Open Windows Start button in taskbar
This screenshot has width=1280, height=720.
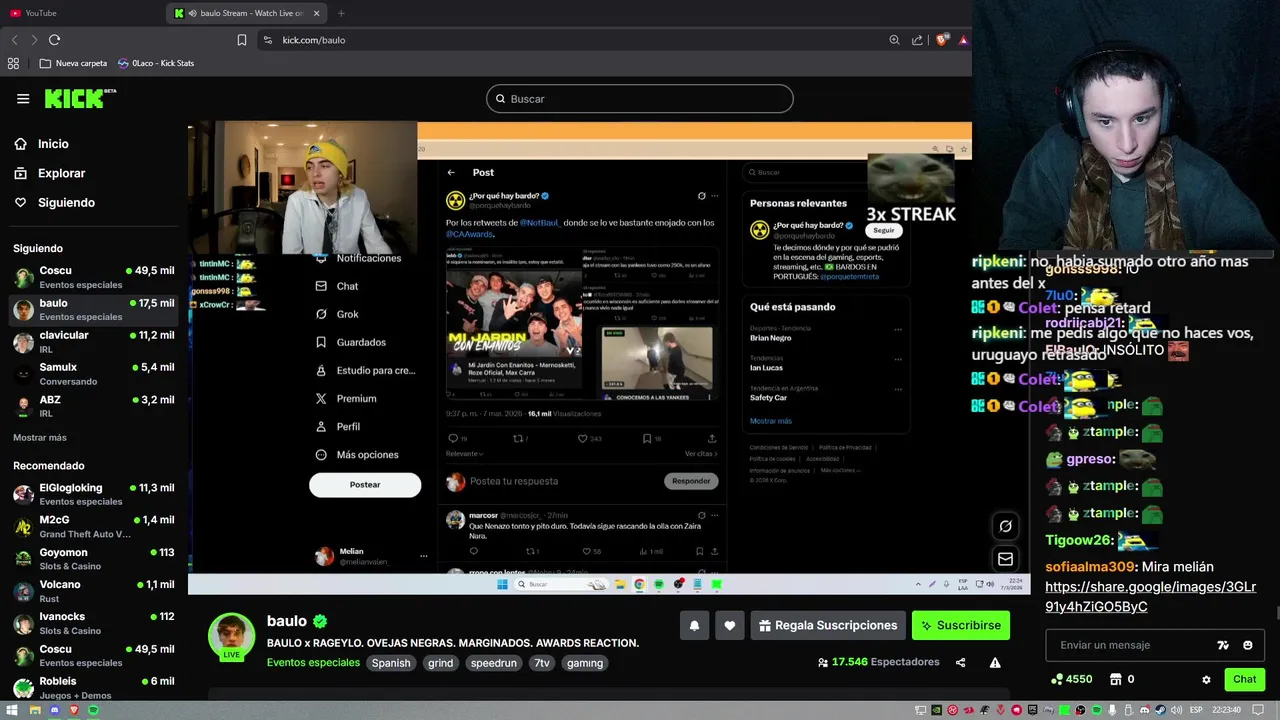(x=11, y=710)
